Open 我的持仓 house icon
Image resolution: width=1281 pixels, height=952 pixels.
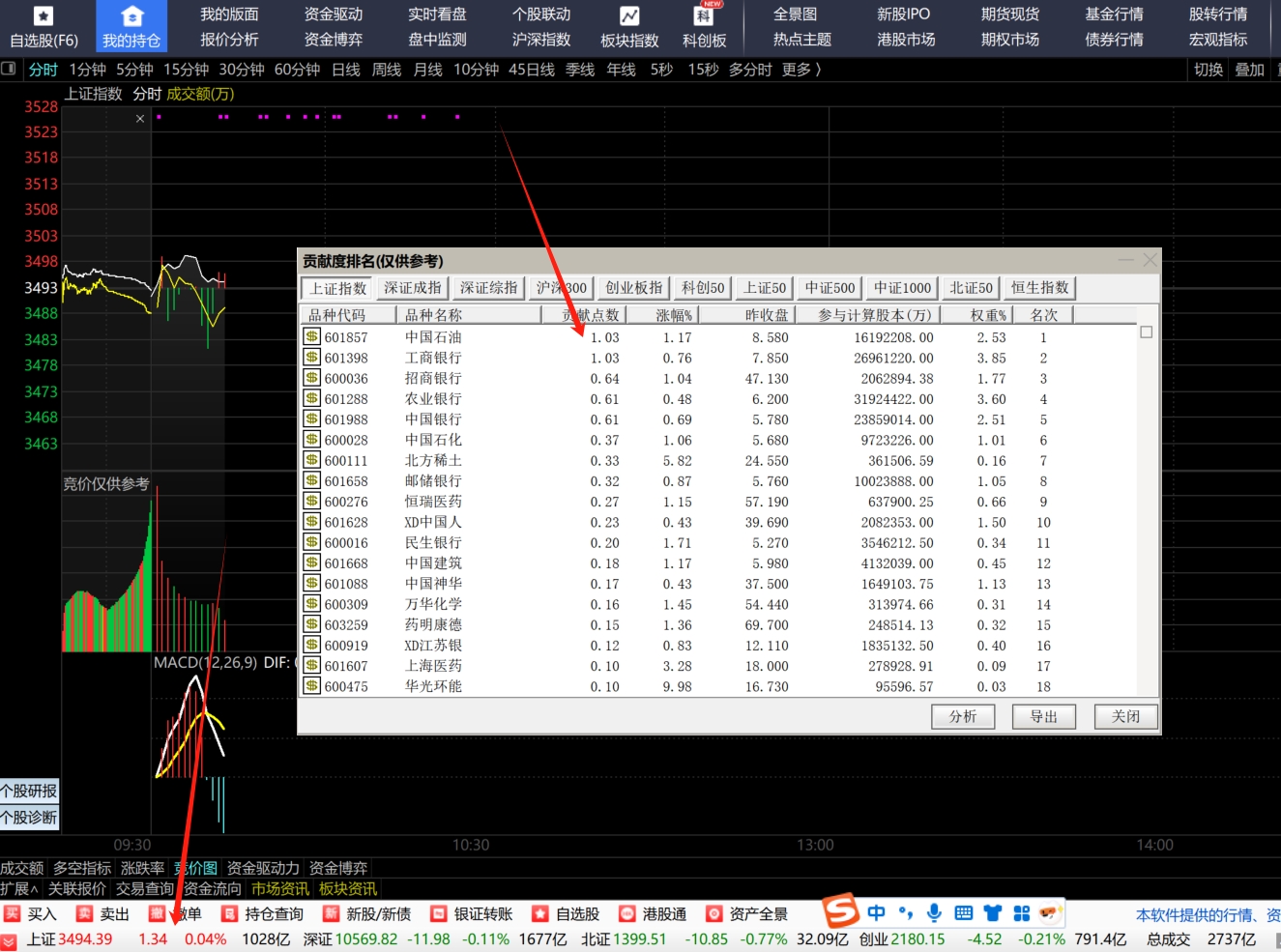point(131,16)
